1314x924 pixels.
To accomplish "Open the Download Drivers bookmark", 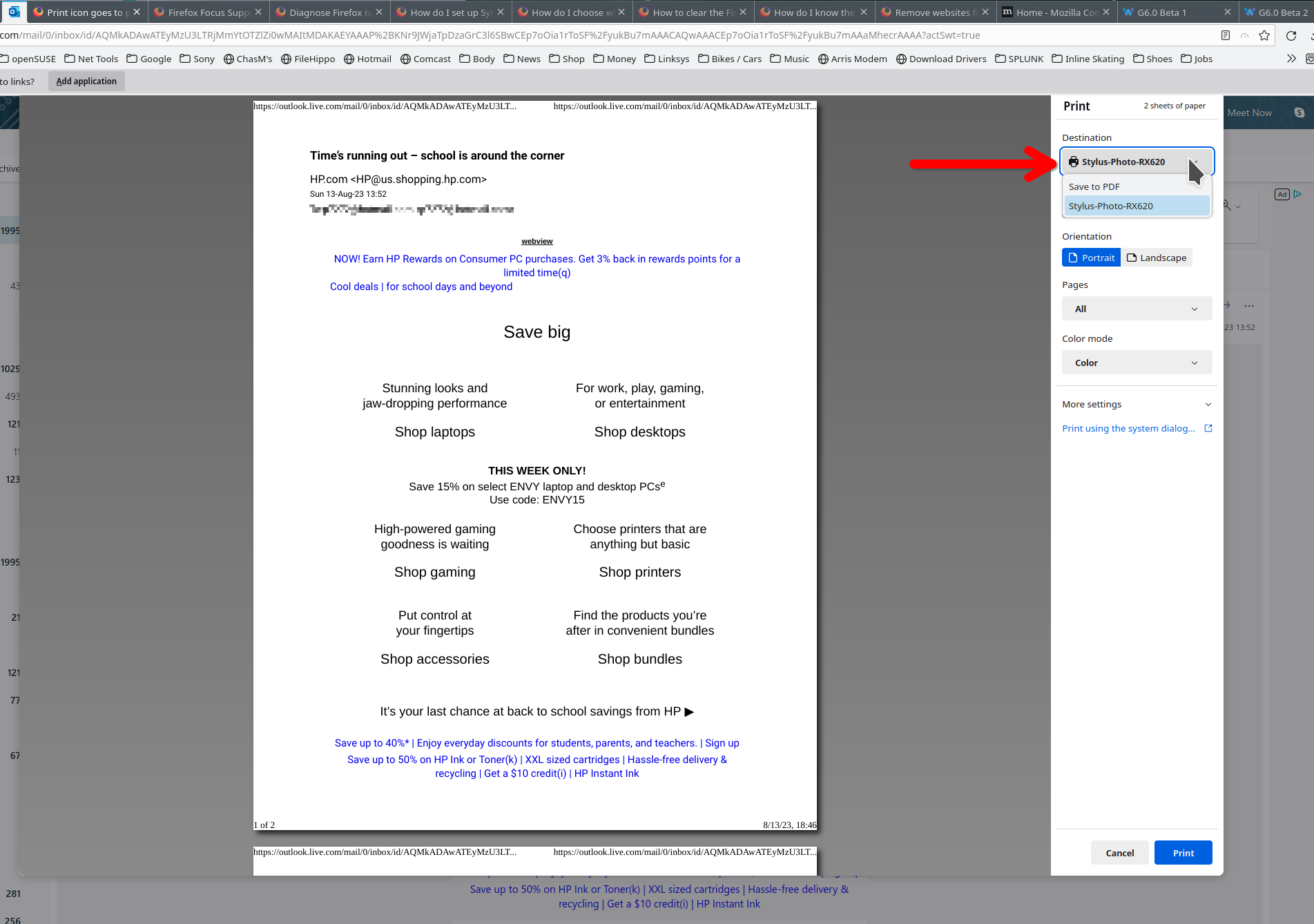I will [x=941, y=59].
